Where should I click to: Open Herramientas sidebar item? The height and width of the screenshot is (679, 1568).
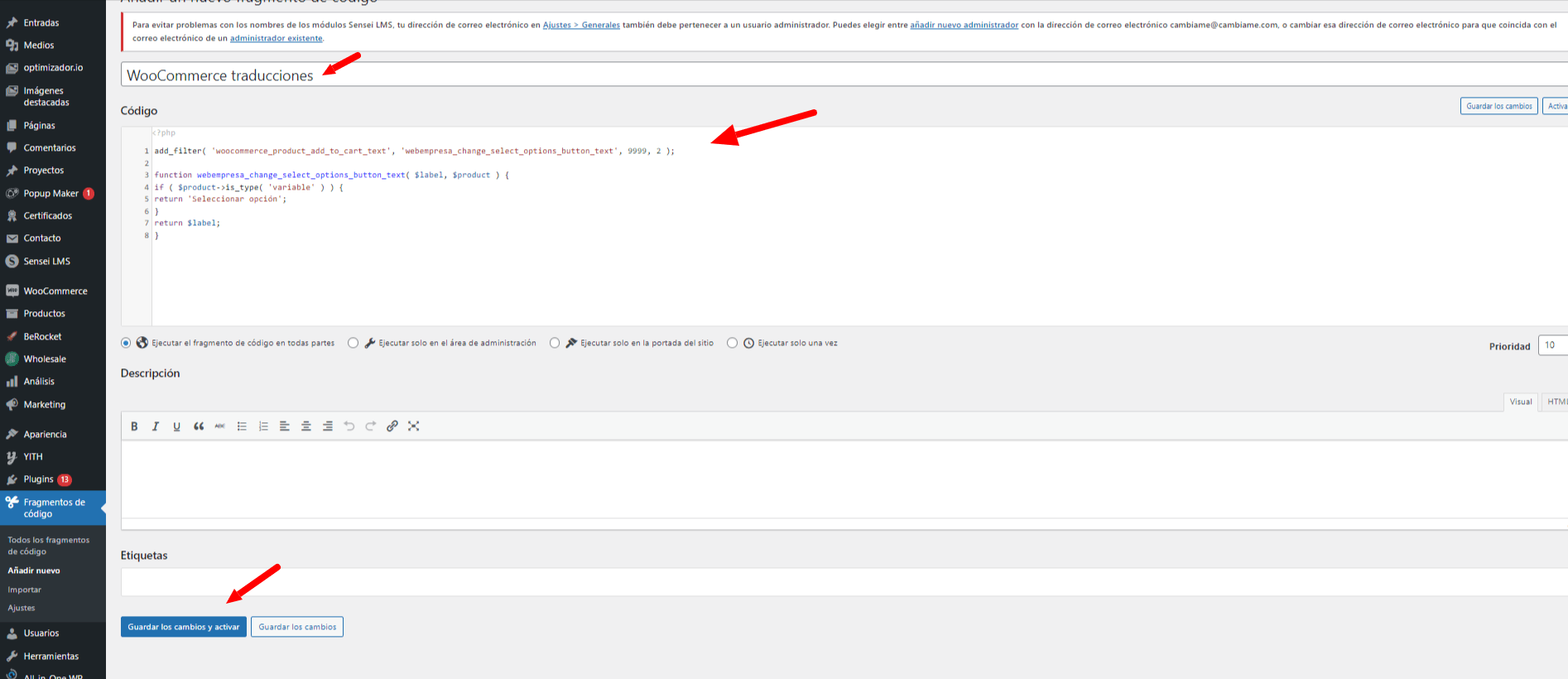point(53,657)
